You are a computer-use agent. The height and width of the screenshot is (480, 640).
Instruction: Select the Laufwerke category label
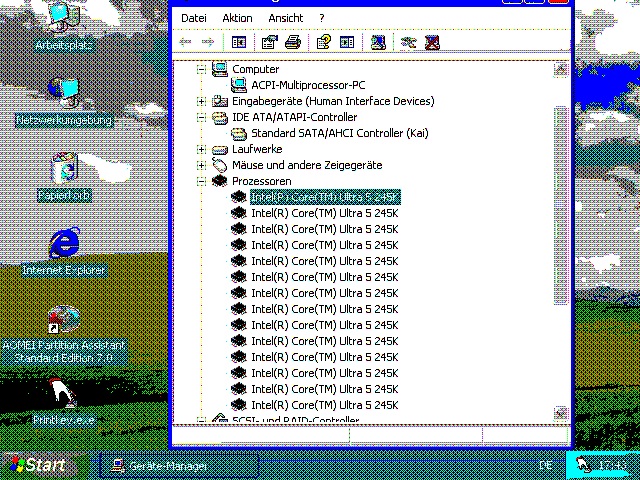tap(257, 149)
